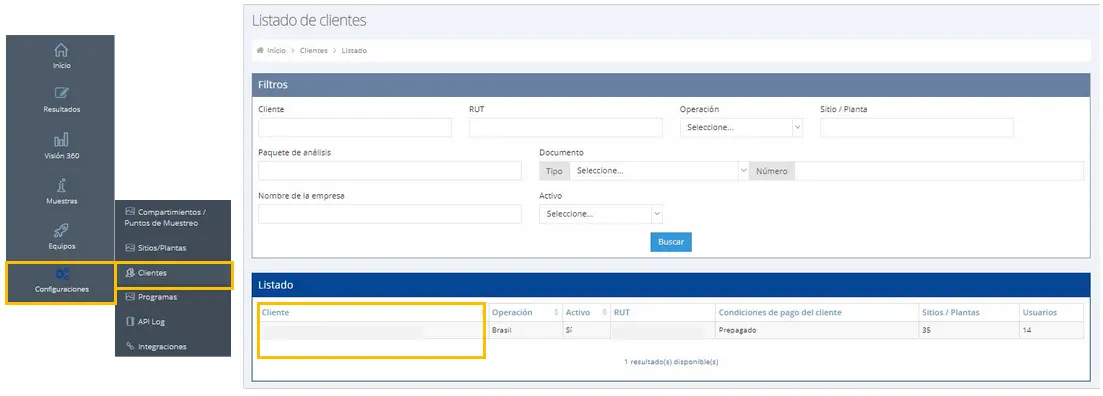Image resolution: width=1103 pixels, height=396 pixels.
Task: Click the breadcrumb home icon
Action: pyautogui.click(x=260, y=51)
